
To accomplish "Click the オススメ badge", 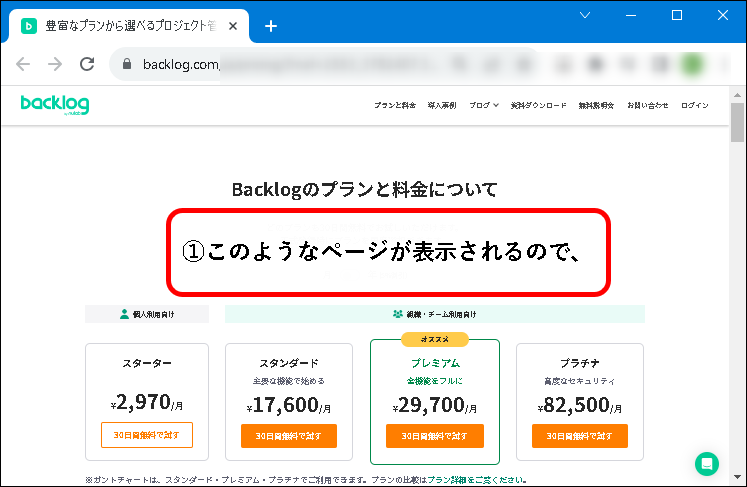I will (x=435, y=339).
